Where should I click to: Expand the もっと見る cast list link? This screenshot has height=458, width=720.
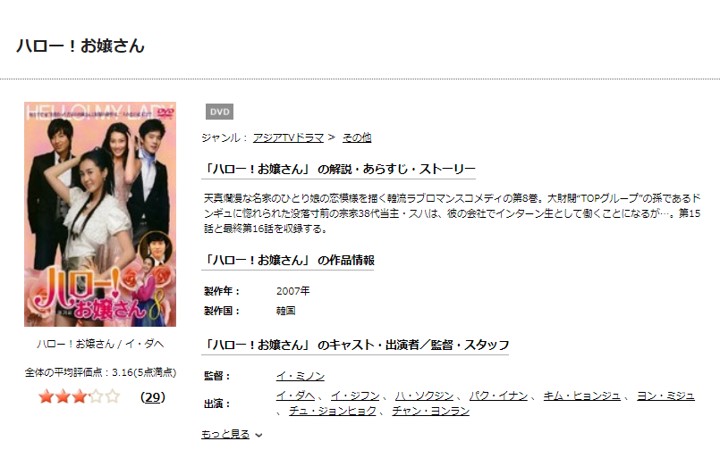225,434
